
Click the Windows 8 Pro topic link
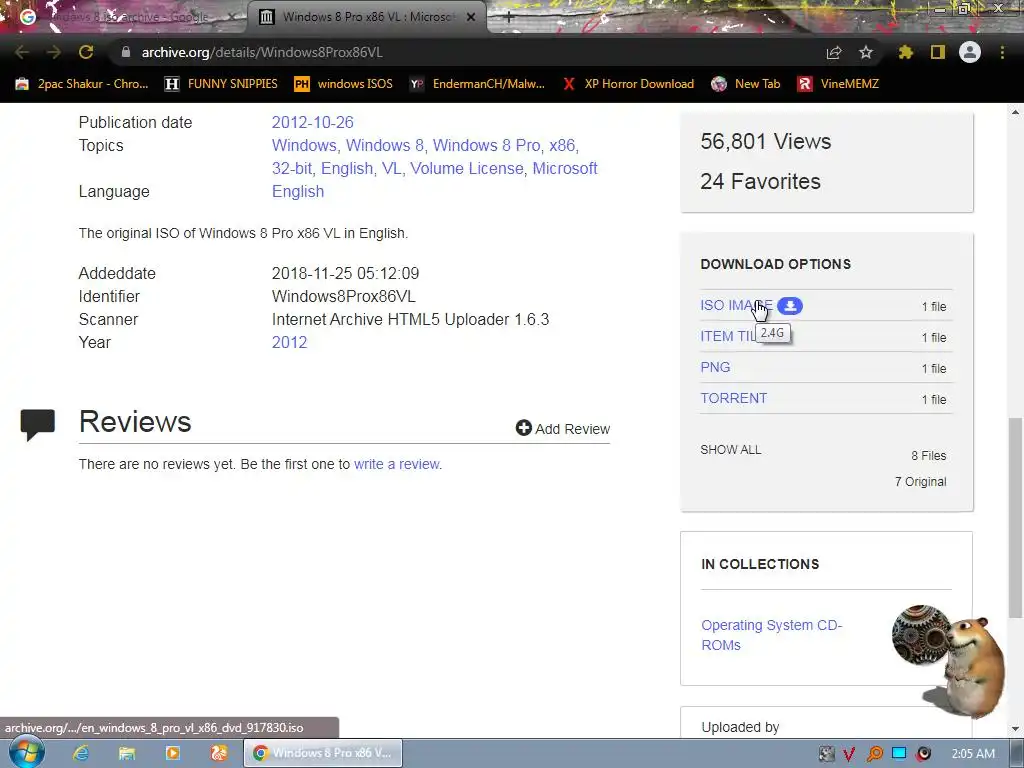pyautogui.click(x=487, y=145)
